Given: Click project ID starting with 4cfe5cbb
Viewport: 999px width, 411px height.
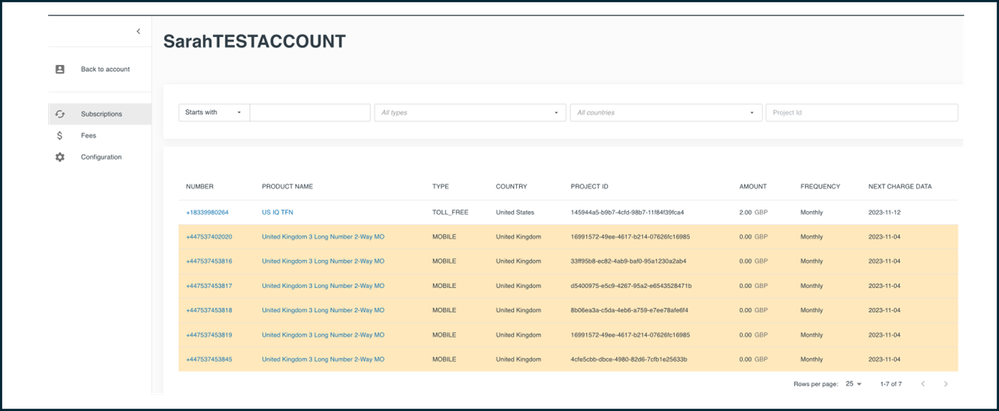Looking at the screenshot, I should 628,359.
